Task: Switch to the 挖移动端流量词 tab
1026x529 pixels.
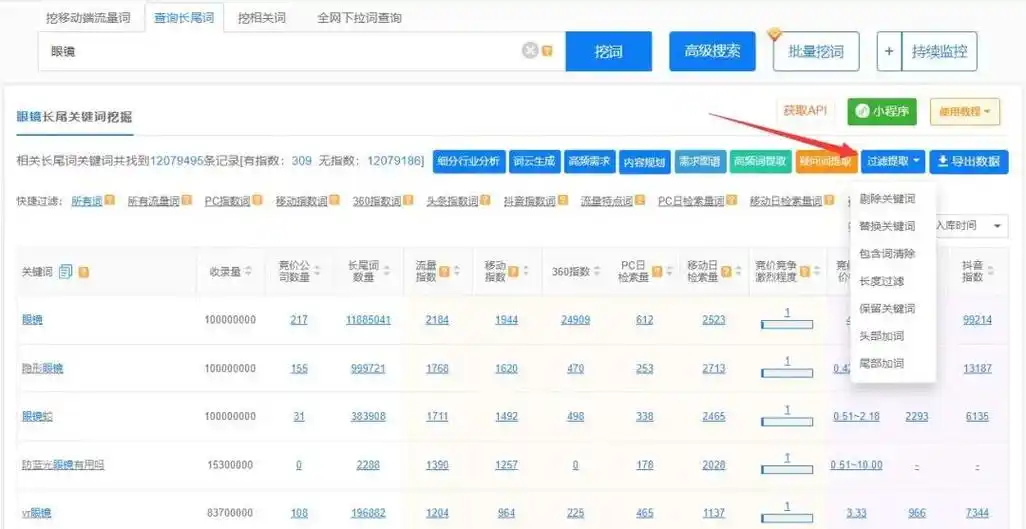Action: pos(88,18)
